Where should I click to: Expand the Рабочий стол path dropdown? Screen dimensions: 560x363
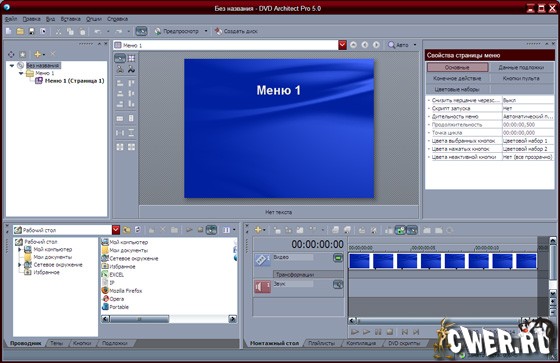[116, 230]
